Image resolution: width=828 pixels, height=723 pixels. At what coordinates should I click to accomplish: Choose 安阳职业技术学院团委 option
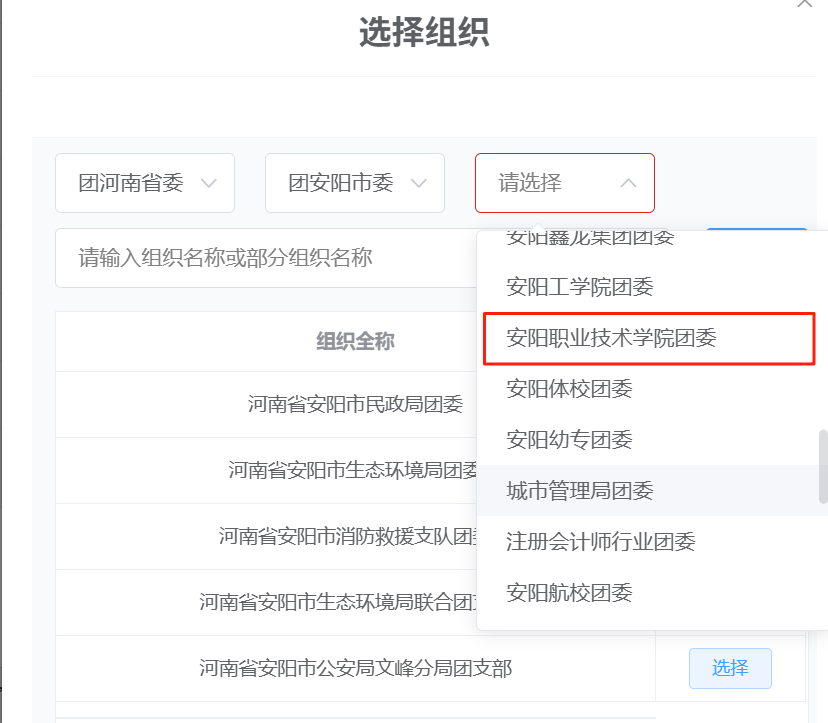pos(612,338)
